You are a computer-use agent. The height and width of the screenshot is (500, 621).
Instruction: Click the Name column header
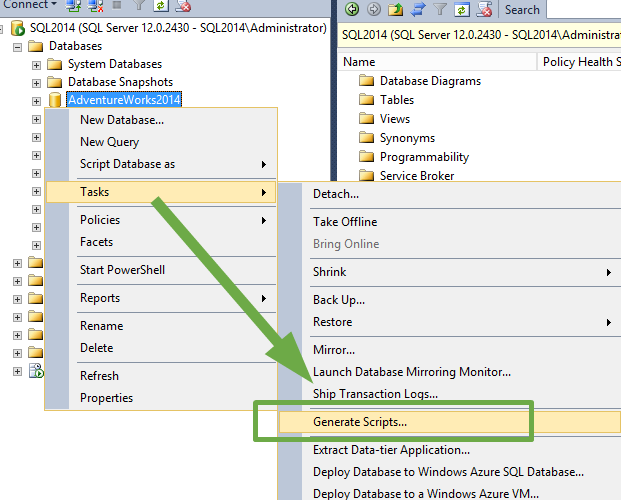click(437, 62)
